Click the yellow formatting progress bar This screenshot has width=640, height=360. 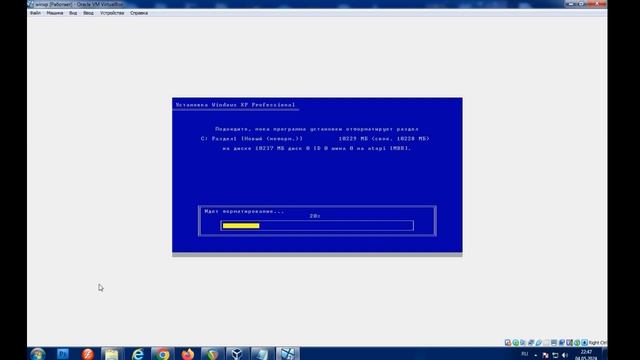pyautogui.click(x=241, y=226)
